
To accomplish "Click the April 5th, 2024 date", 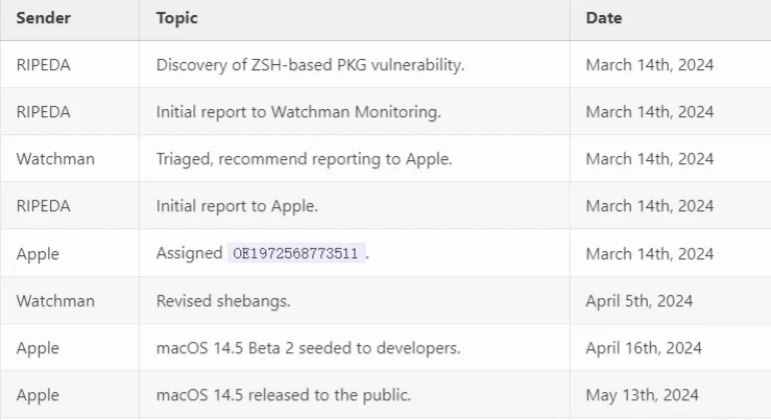I will [639, 301].
